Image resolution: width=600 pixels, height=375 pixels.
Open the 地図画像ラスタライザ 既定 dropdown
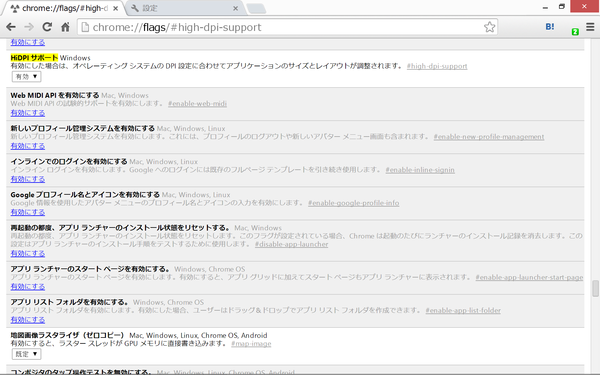pos(26,354)
